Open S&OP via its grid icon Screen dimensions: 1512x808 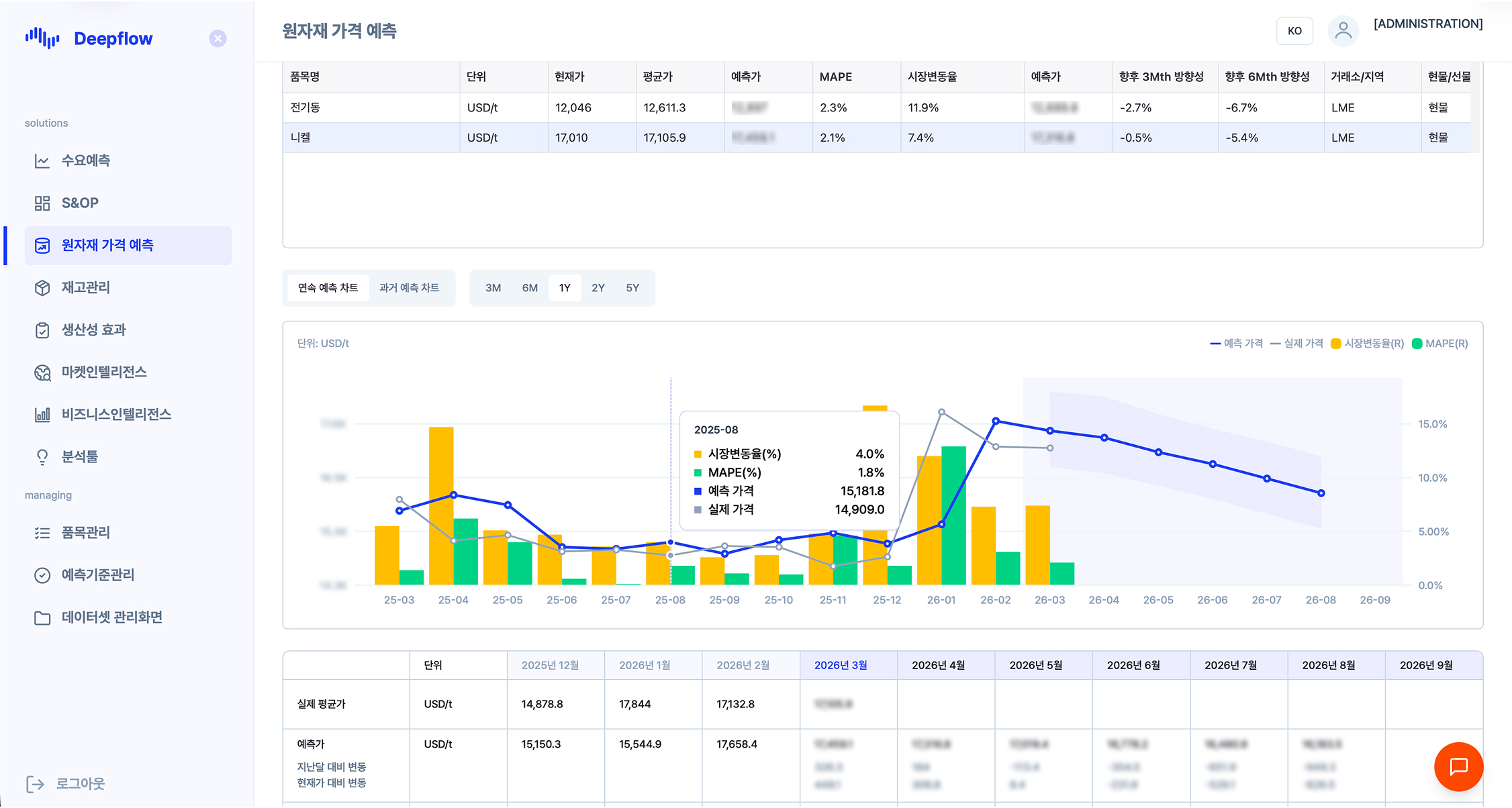point(42,203)
